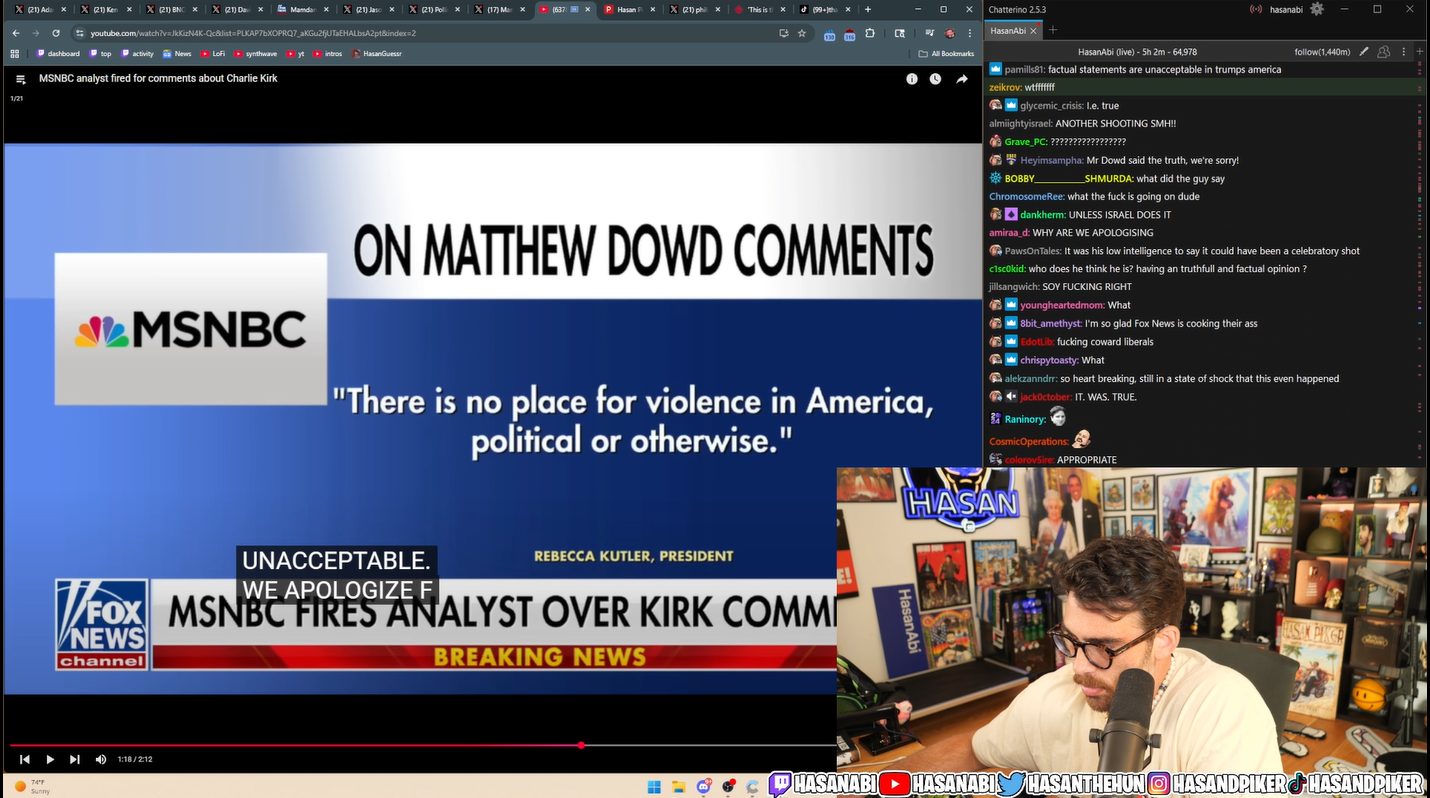Open Chatterino settings gear
Viewport: 1430px width, 798px height.
pos(1316,9)
